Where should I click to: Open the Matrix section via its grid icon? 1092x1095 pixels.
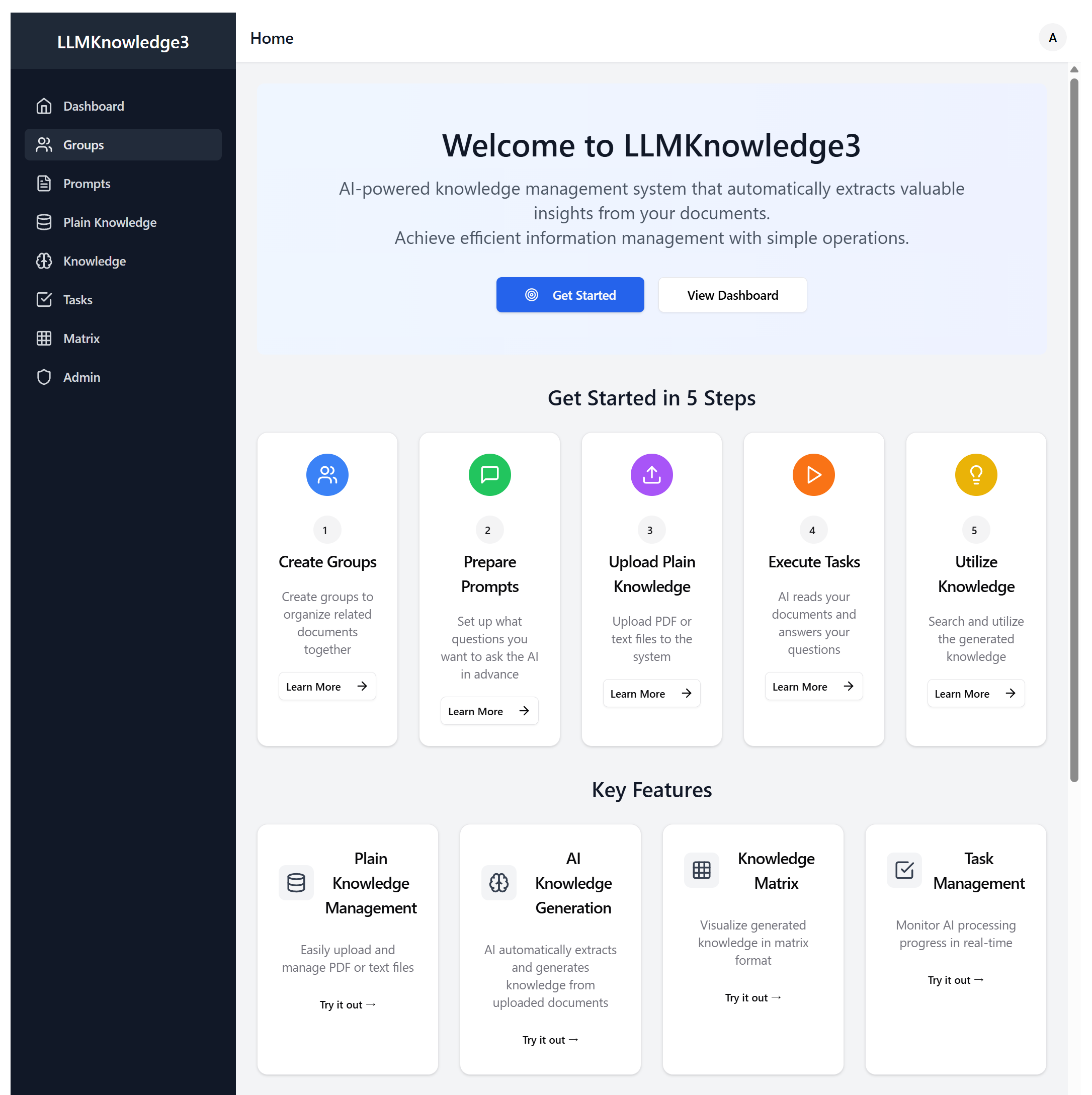(x=45, y=339)
